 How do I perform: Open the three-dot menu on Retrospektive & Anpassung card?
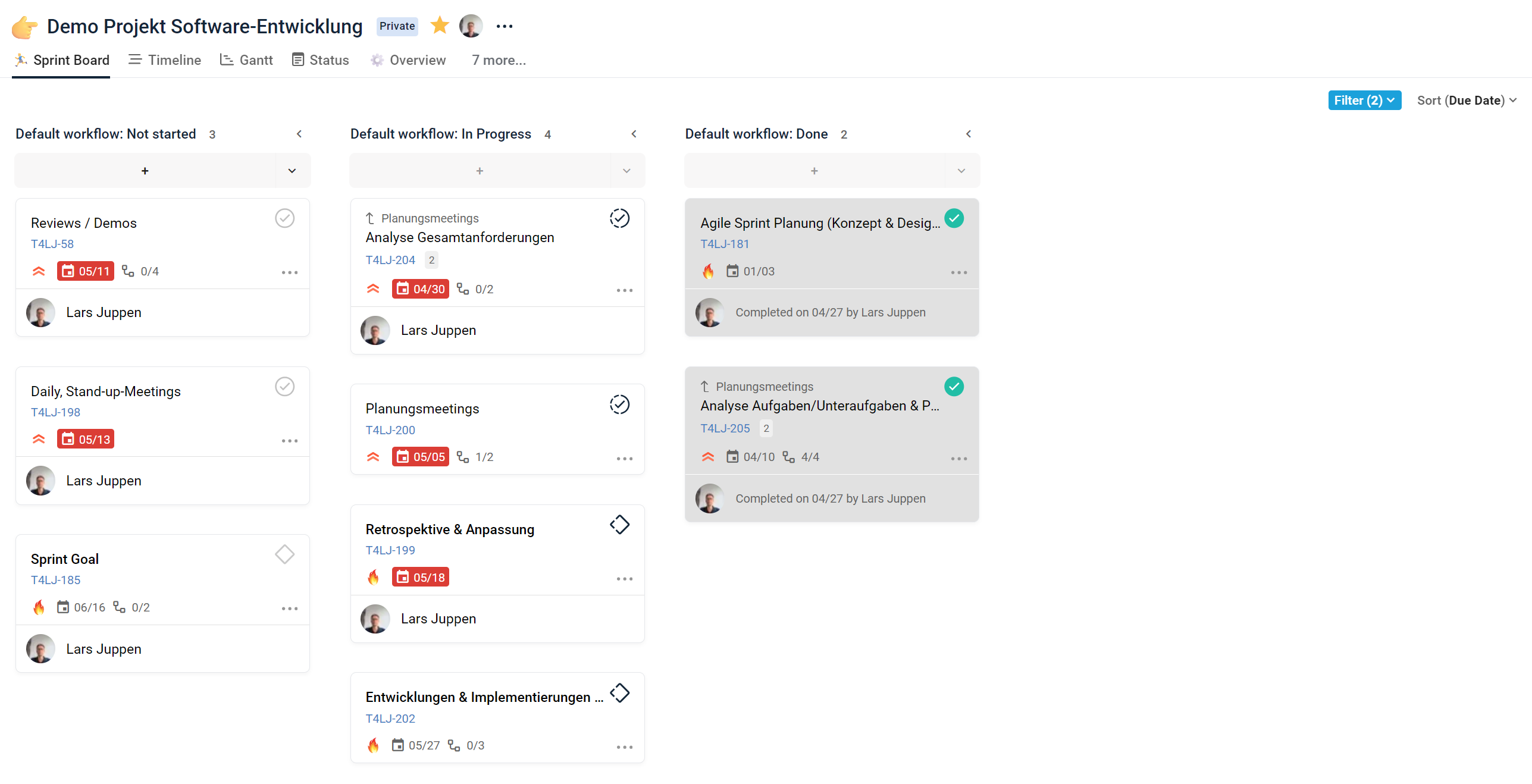625,579
